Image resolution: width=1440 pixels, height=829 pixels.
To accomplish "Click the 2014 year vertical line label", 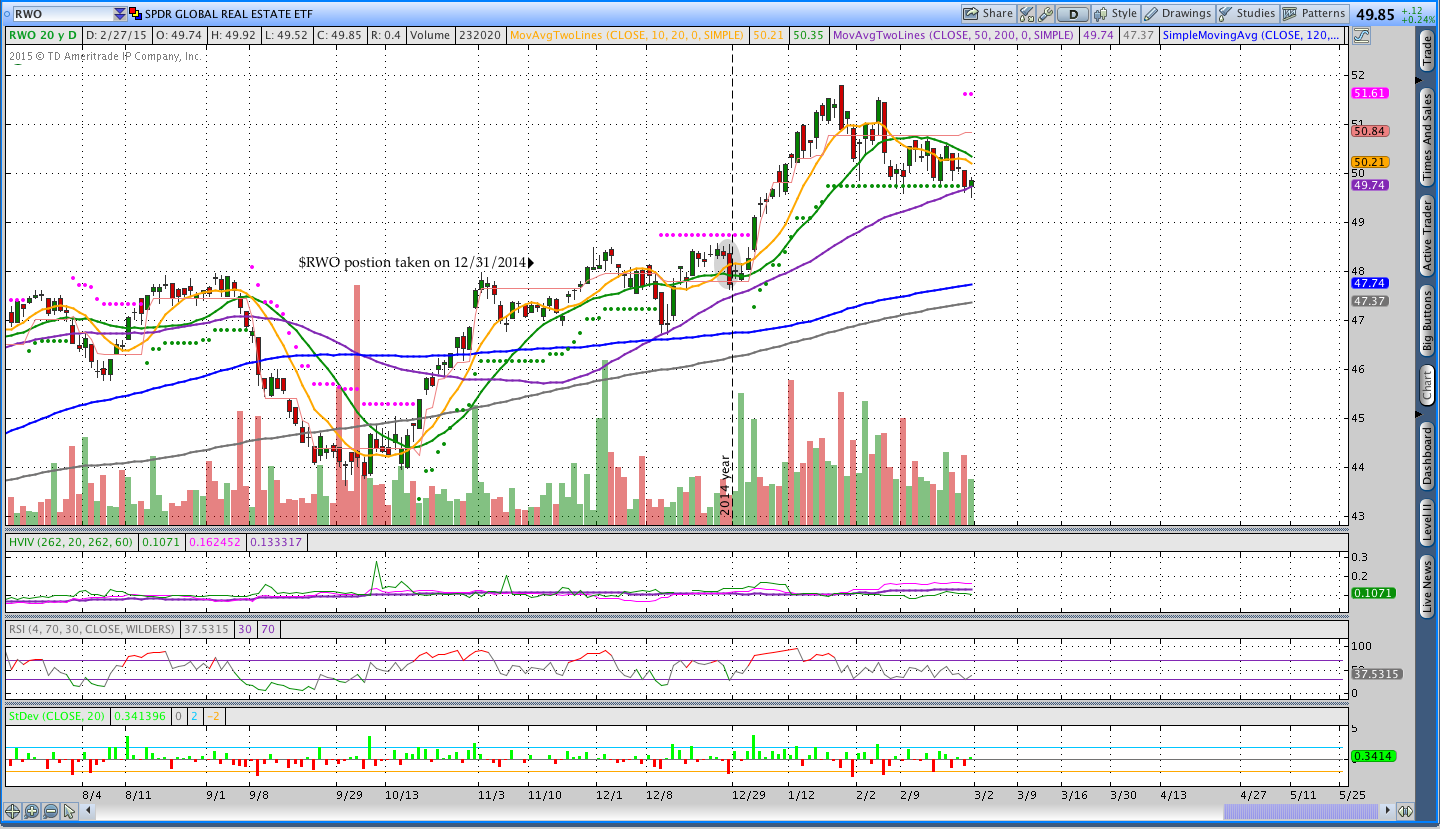I will [x=725, y=485].
